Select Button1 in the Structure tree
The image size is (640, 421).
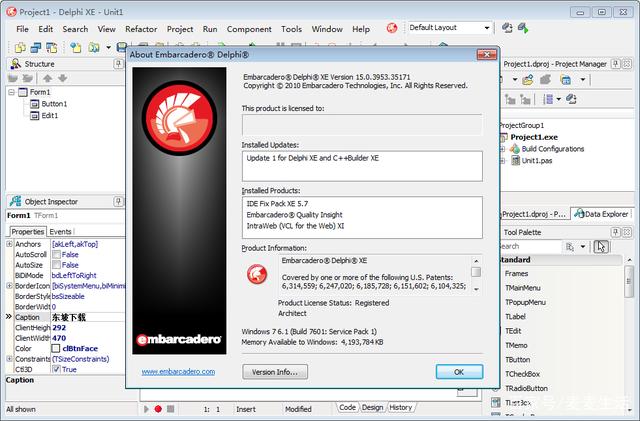(x=54, y=104)
